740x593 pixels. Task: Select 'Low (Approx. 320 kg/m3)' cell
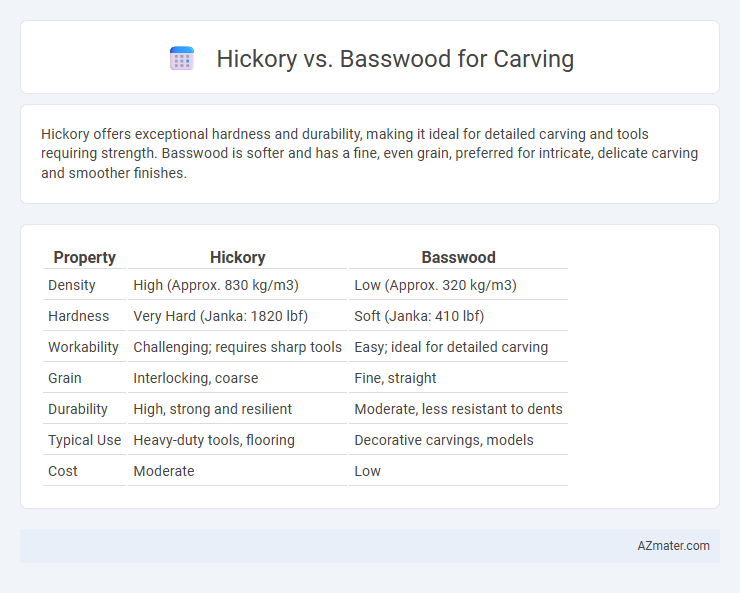458,285
